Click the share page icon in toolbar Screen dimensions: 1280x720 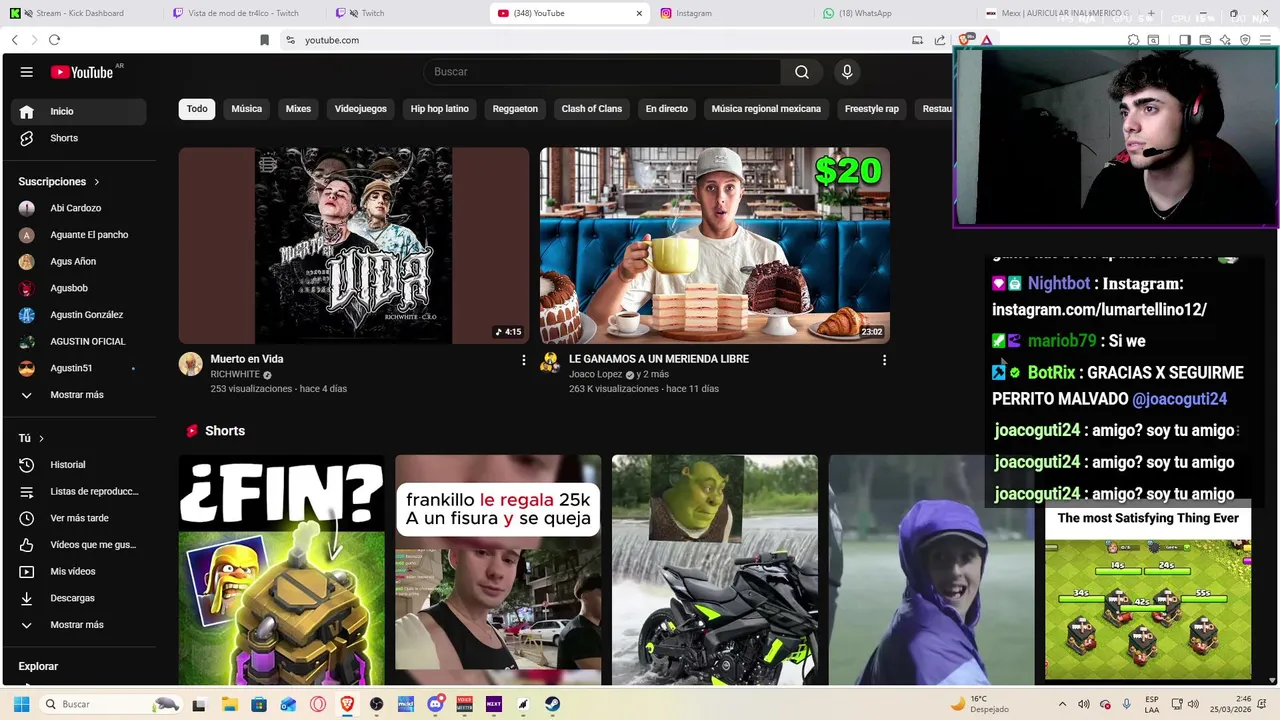tap(940, 40)
